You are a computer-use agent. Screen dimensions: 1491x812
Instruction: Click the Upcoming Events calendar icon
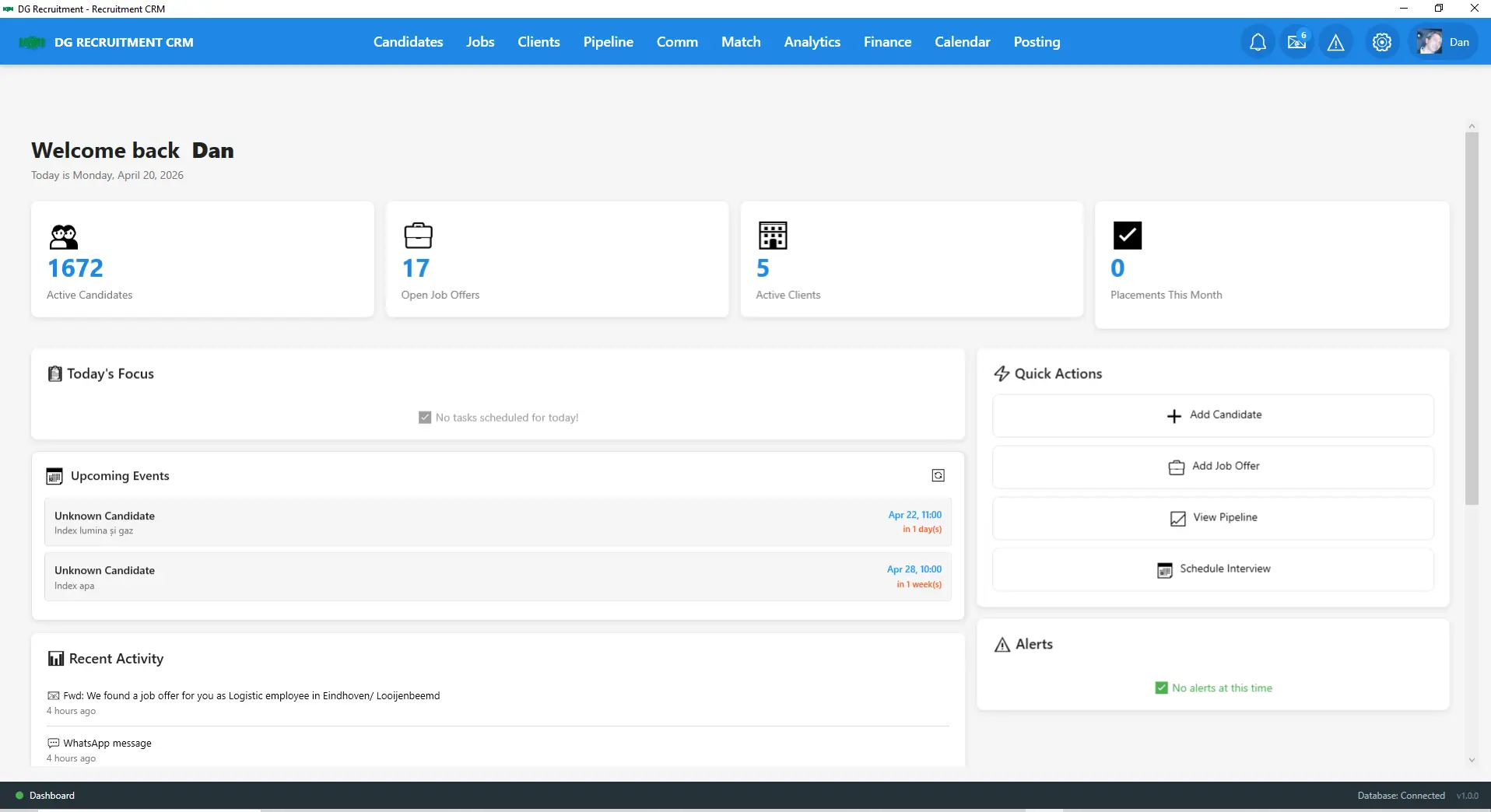click(x=54, y=476)
